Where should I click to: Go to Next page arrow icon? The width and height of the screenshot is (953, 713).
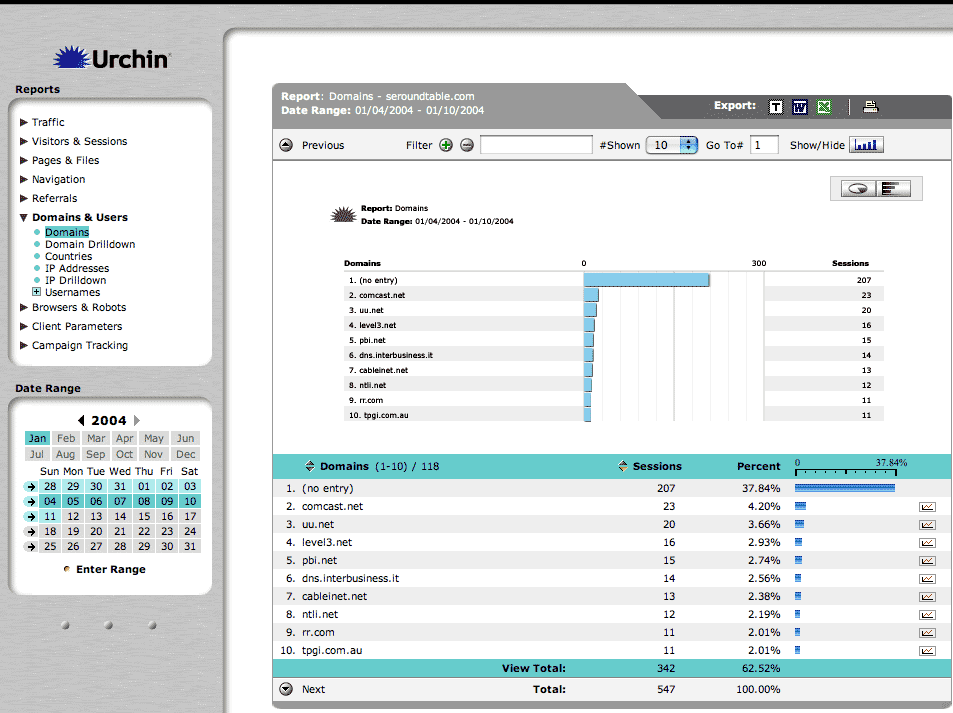[x=286, y=689]
